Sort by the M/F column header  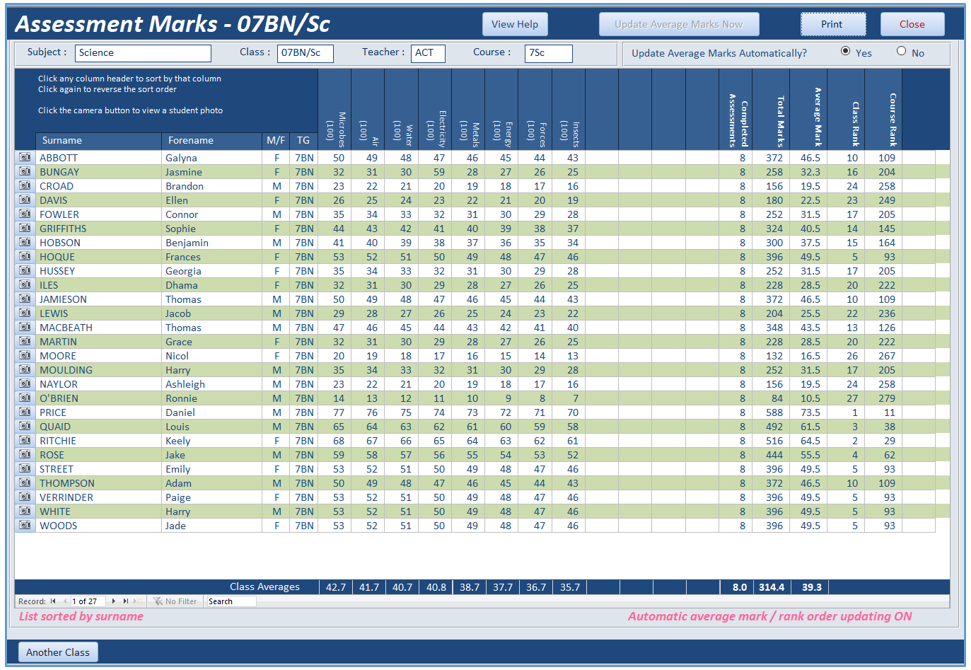point(276,141)
